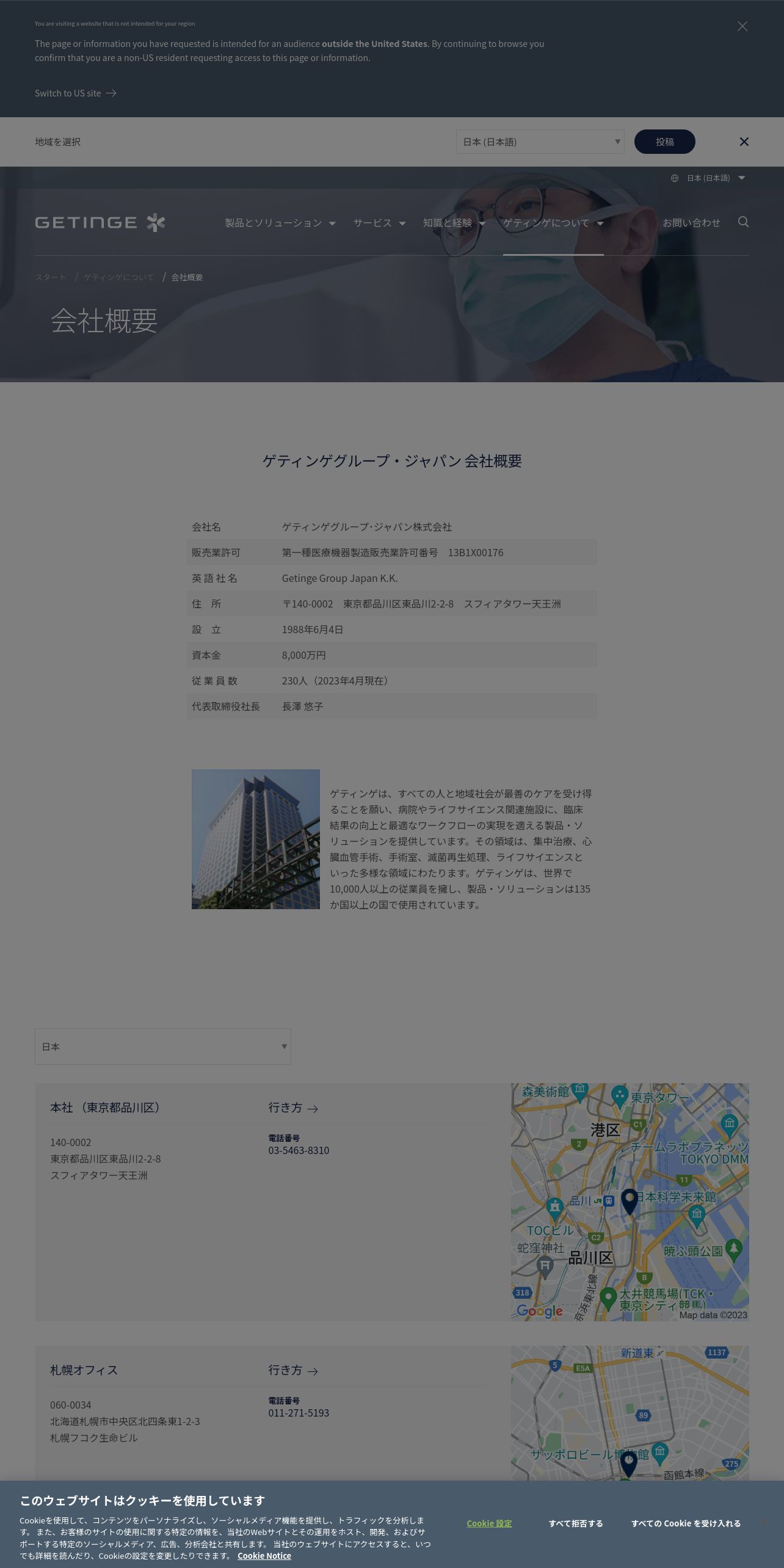This screenshot has width=784, height=1568.
Task: Click the Switch to US site link
Action: [75, 93]
